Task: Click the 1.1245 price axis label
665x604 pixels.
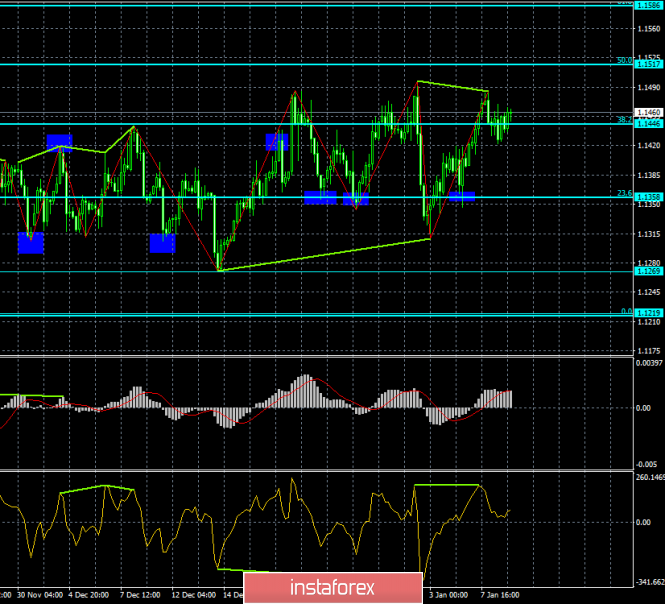Action: [x=649, y=292]
